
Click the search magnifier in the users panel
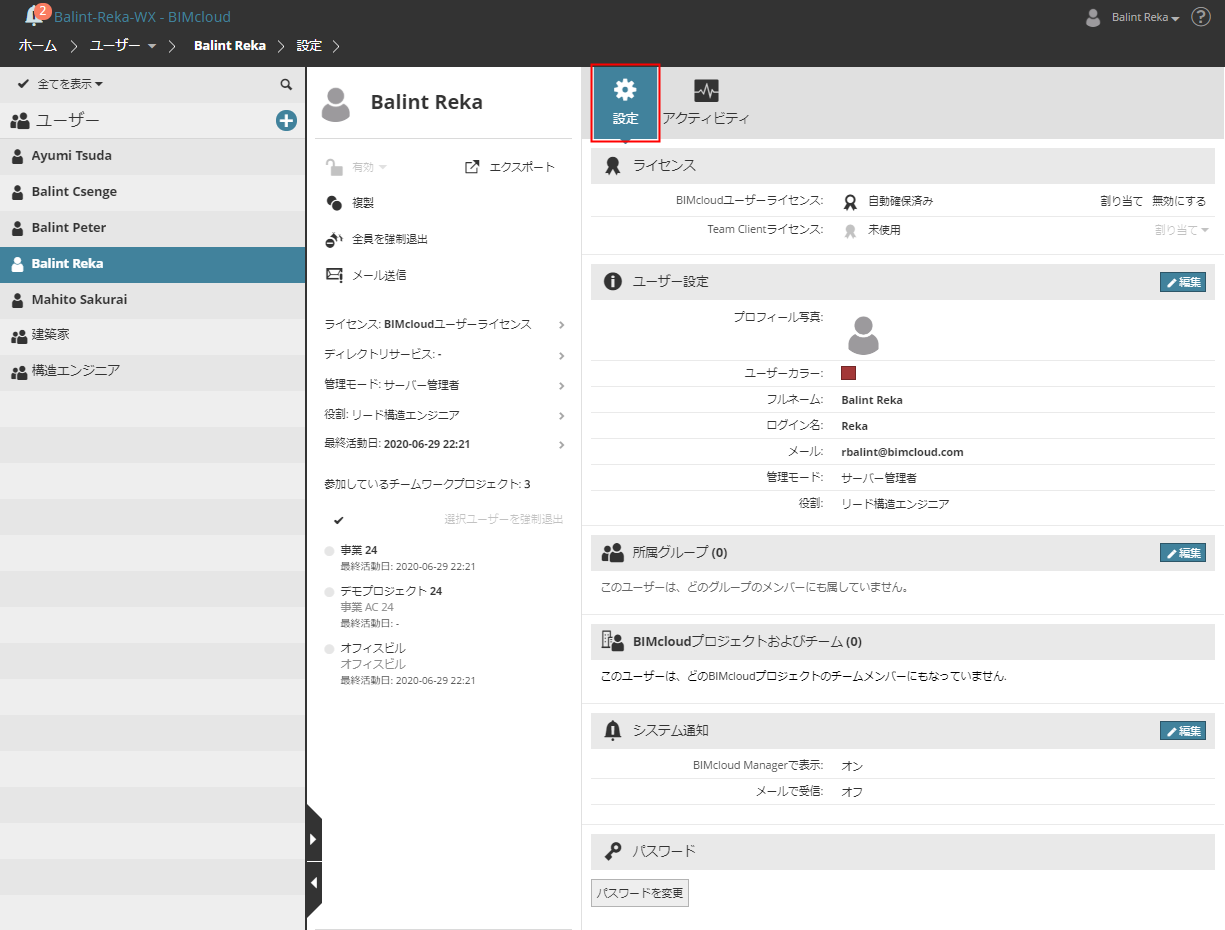tap(286, 85)
